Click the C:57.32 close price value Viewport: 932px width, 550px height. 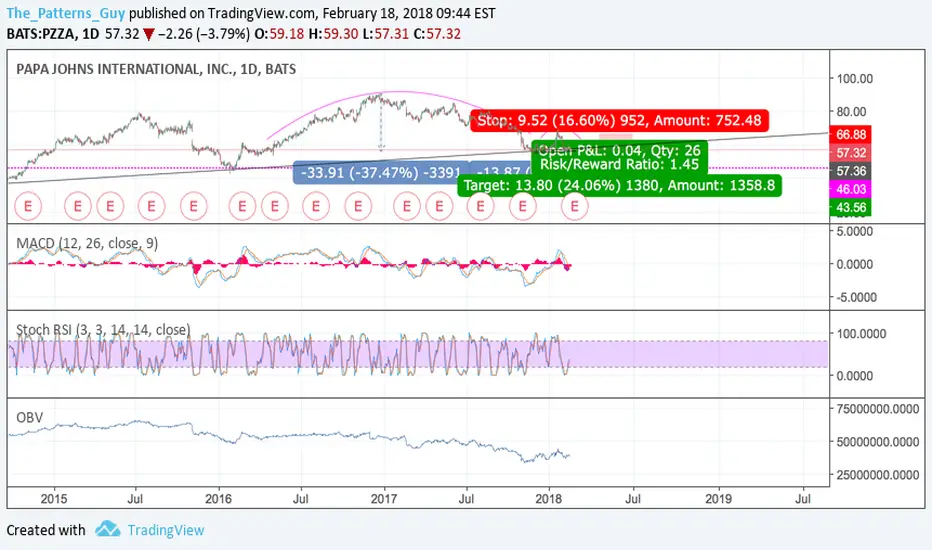(437, 34)
